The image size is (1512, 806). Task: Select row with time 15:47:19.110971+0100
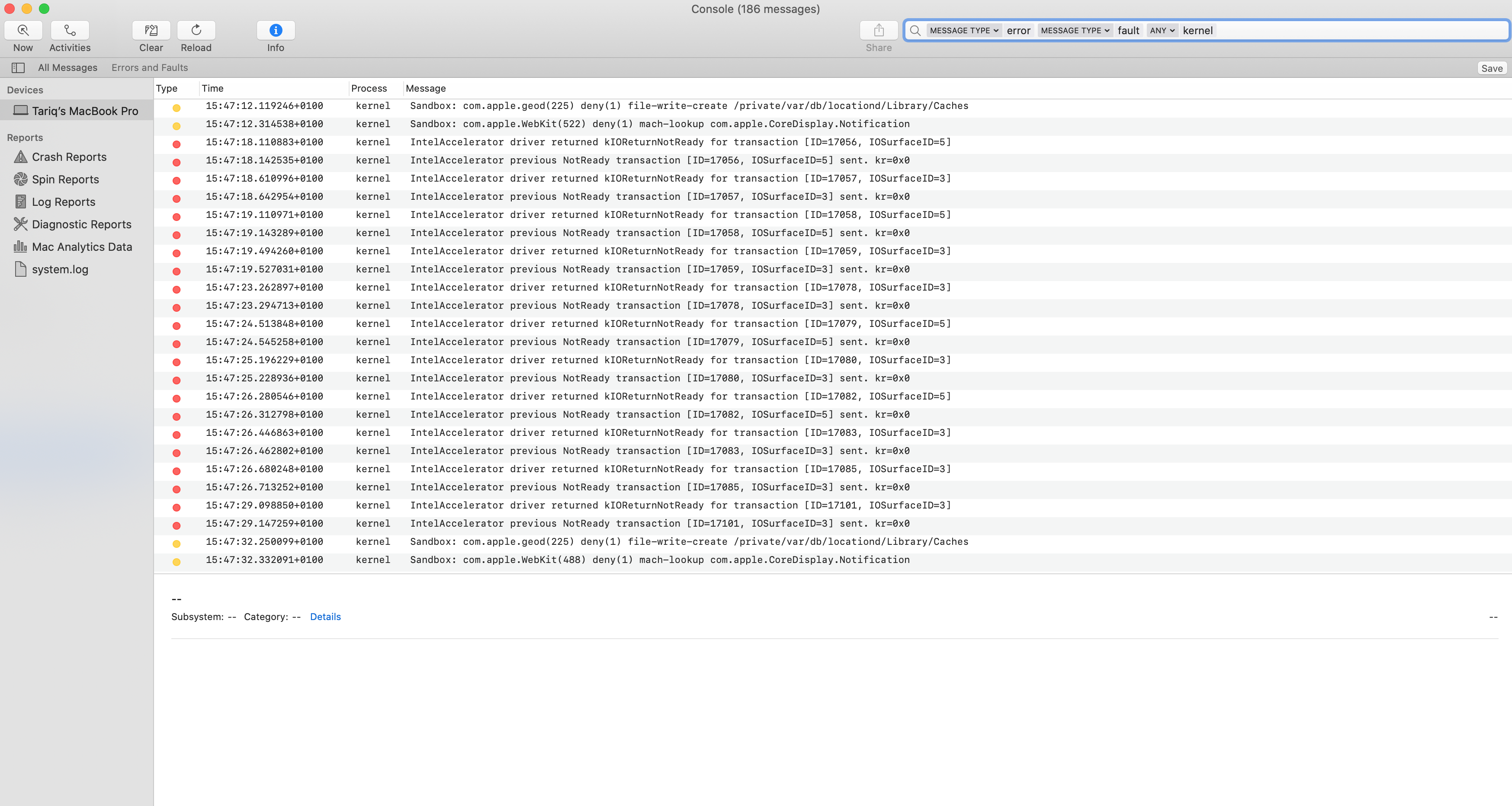[833, 215]
